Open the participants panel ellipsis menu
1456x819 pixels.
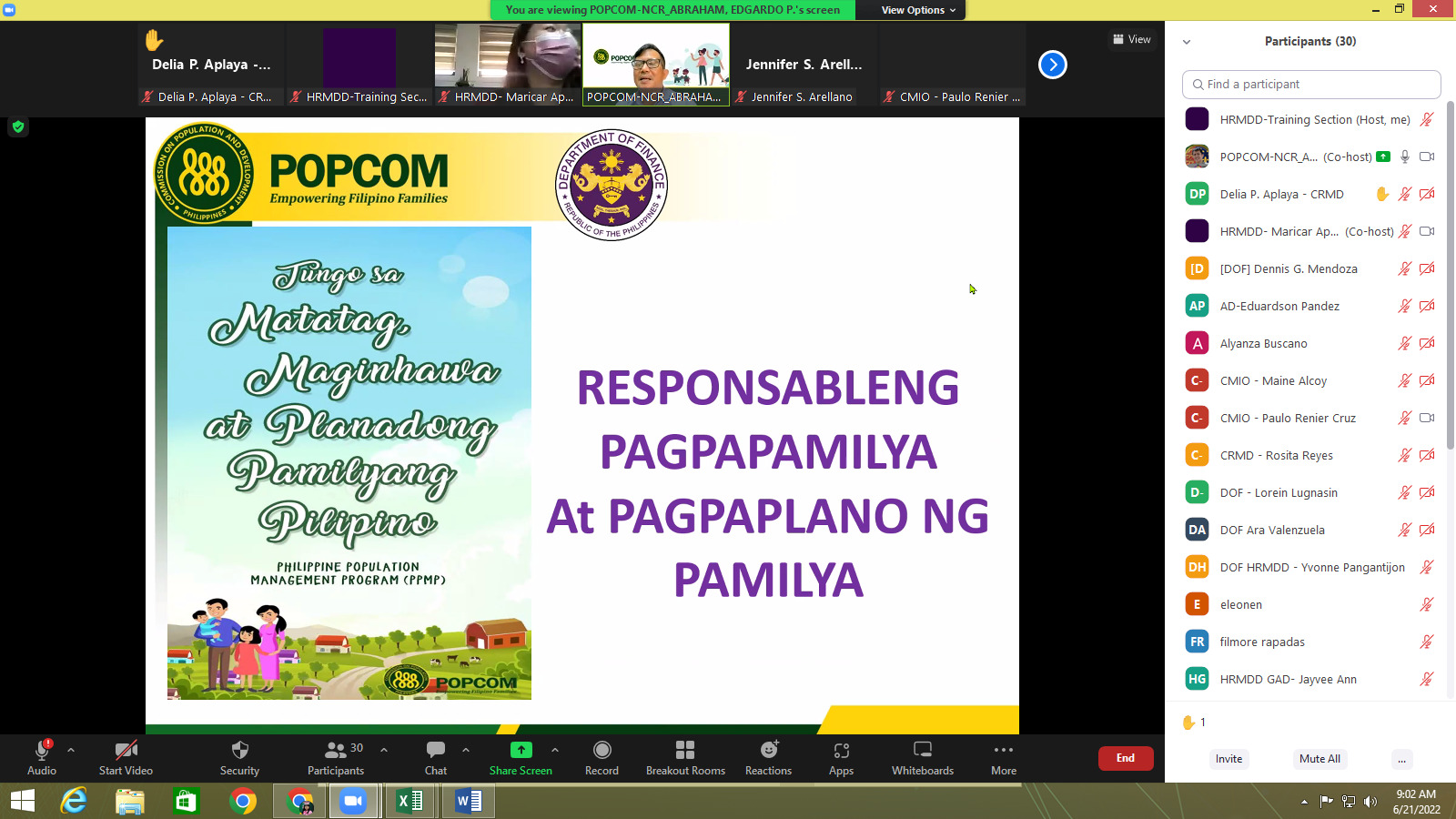(x=1402, y=759)
